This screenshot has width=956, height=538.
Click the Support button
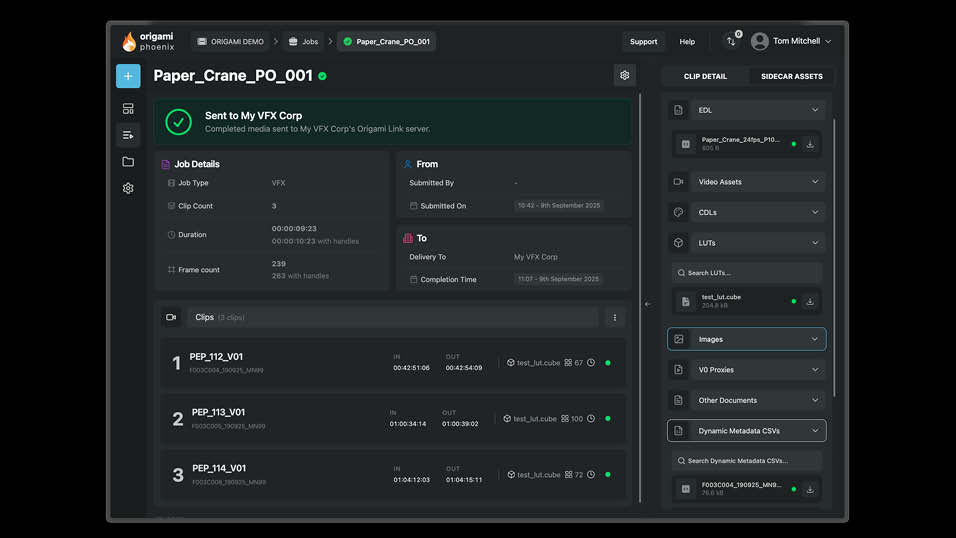[643, 41]
